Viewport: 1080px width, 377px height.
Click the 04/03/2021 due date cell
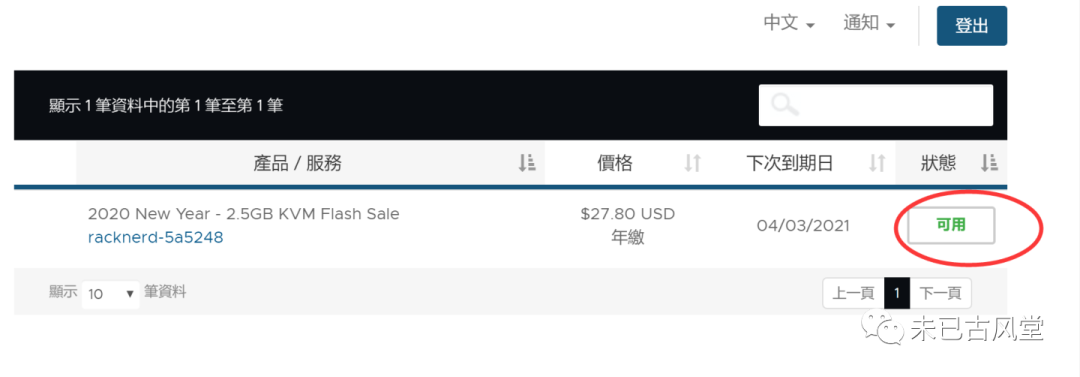tap(803, 225)
